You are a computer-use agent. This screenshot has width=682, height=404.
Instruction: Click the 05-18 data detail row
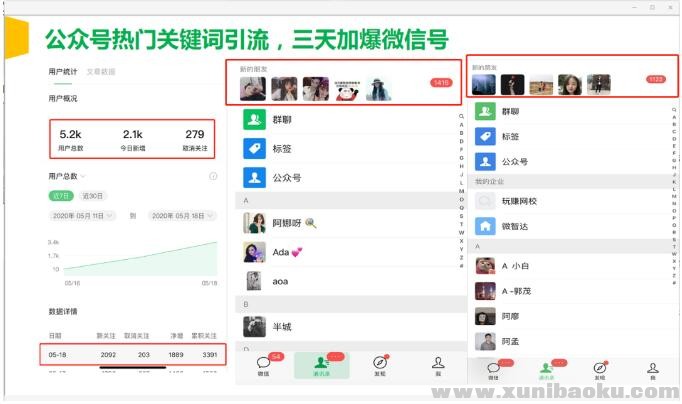point(136,353)
